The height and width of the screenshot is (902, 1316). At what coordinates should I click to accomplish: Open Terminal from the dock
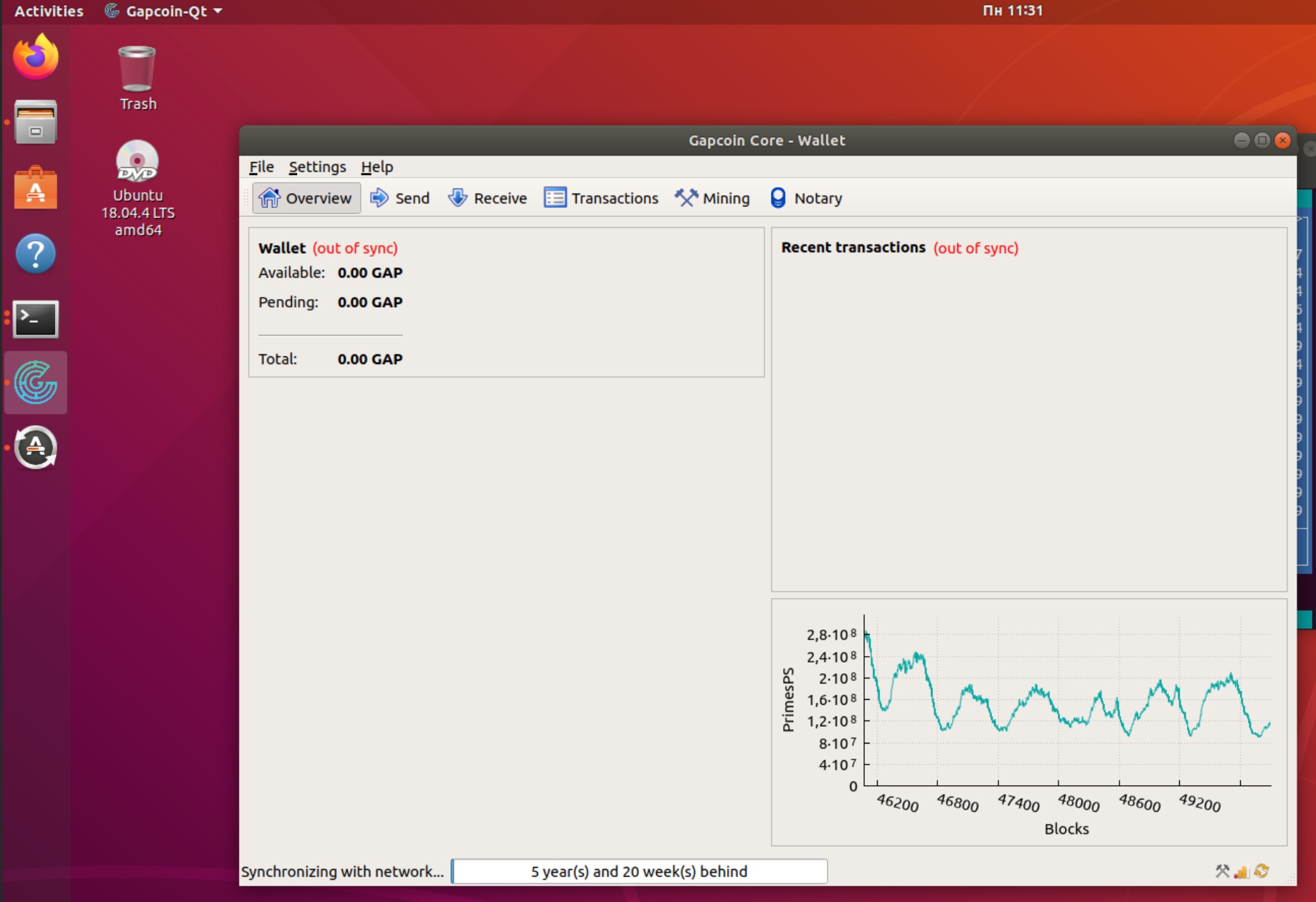click(35, 319)
